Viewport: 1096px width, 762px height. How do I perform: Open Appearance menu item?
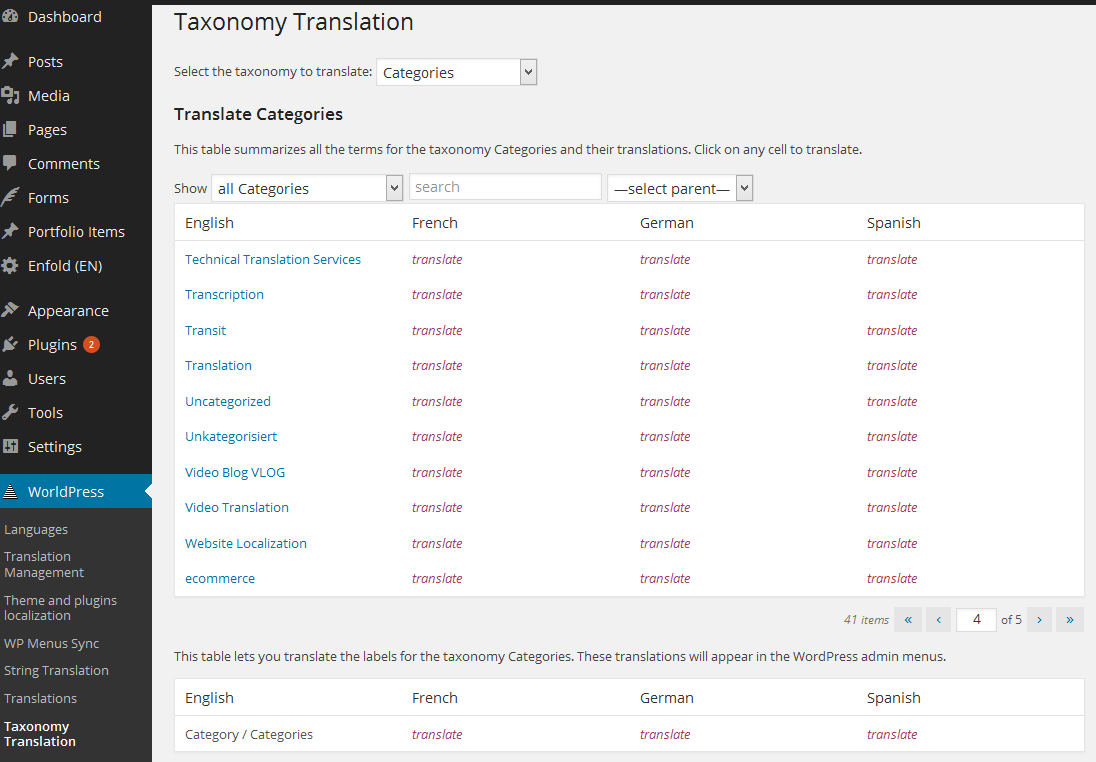tap(68, 310)
